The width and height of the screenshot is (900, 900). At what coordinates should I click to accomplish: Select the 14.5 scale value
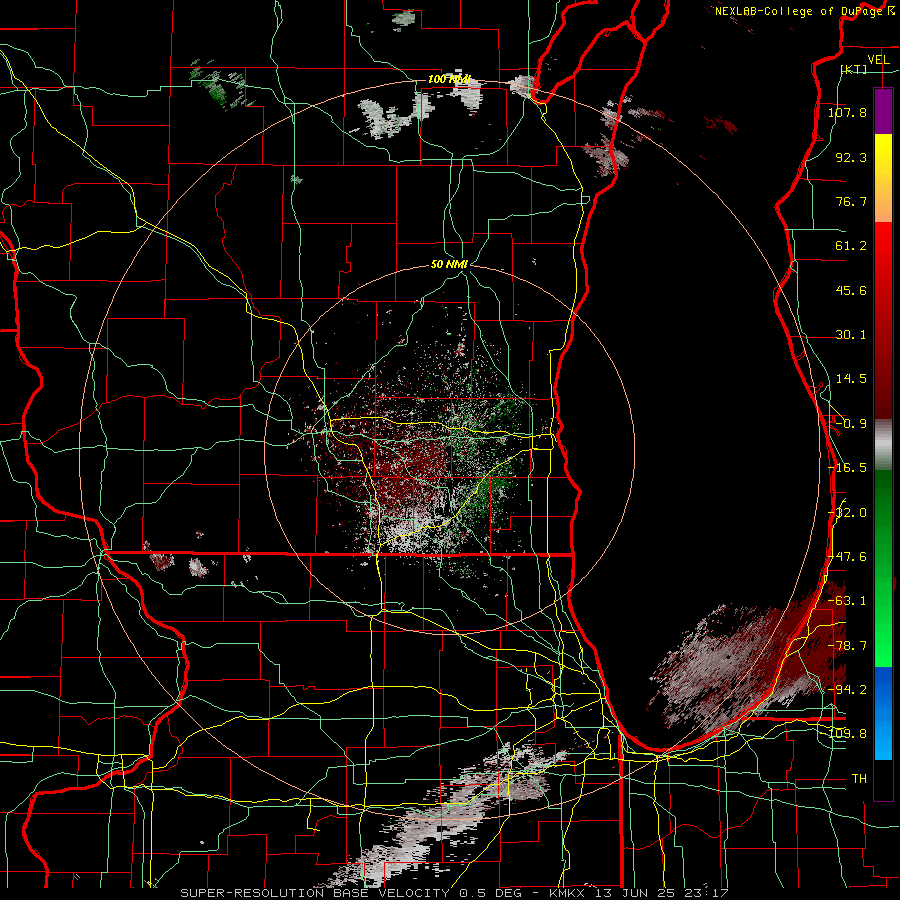(851, 379)
